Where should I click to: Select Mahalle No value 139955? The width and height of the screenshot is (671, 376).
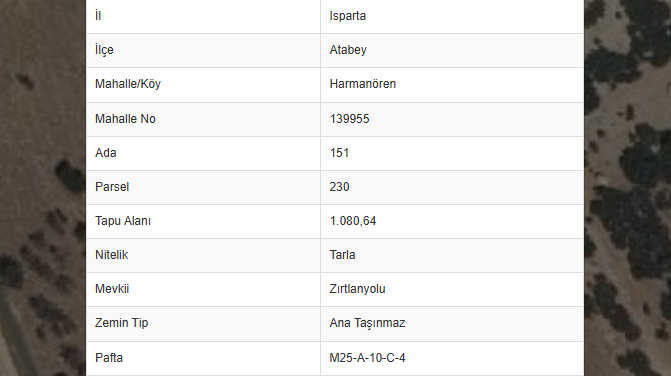[349, 119]
